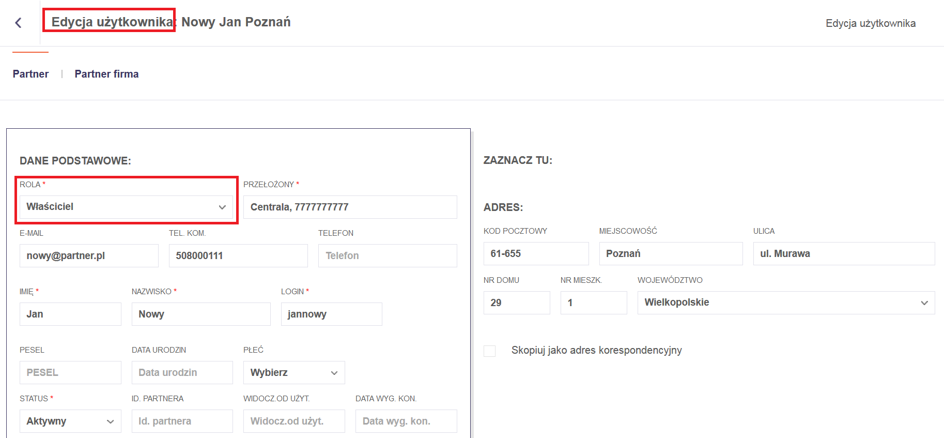
Task: Select the Imię field with Jan
Action: [66, 314]
